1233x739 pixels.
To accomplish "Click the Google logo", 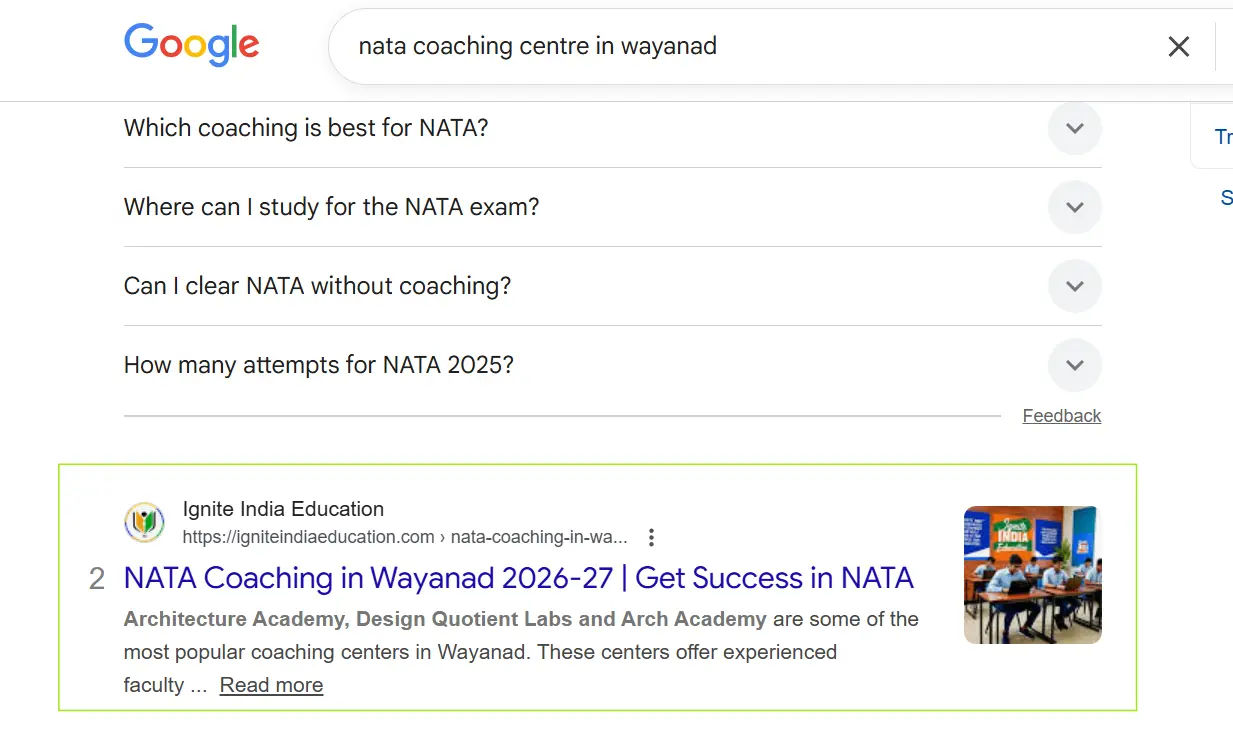I will (x=191, y=46).
